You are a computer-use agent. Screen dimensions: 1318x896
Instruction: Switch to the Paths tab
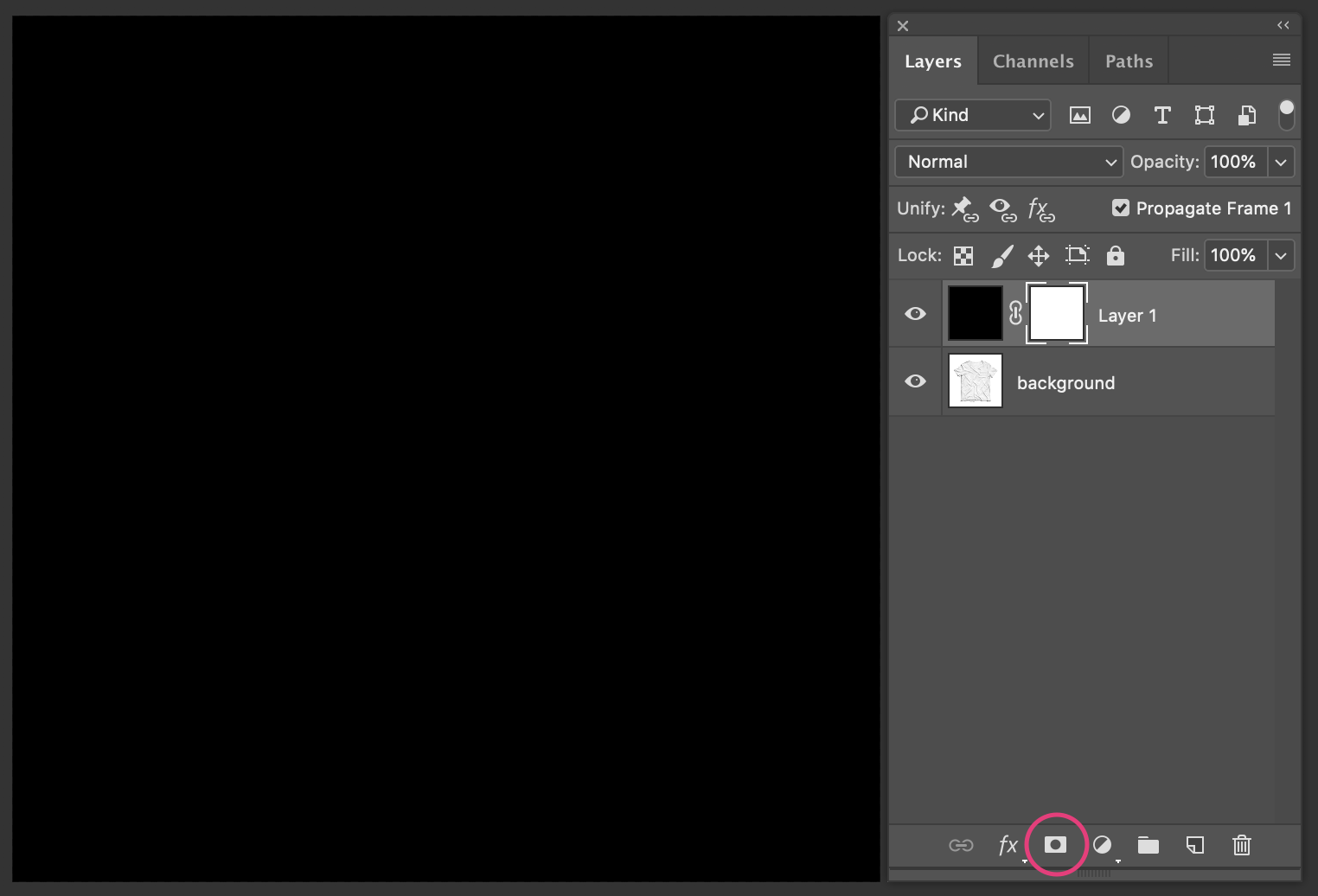click(1129, 61)
